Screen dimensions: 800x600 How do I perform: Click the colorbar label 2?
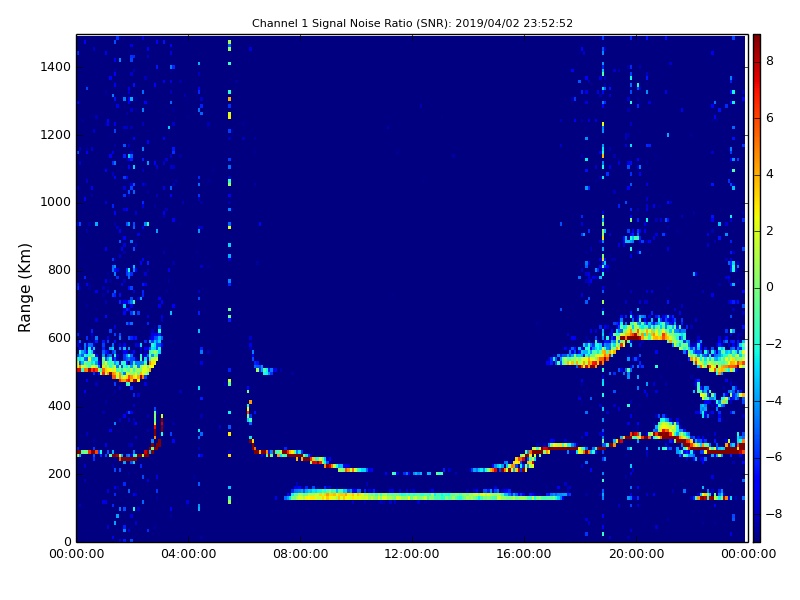(770, 231)
